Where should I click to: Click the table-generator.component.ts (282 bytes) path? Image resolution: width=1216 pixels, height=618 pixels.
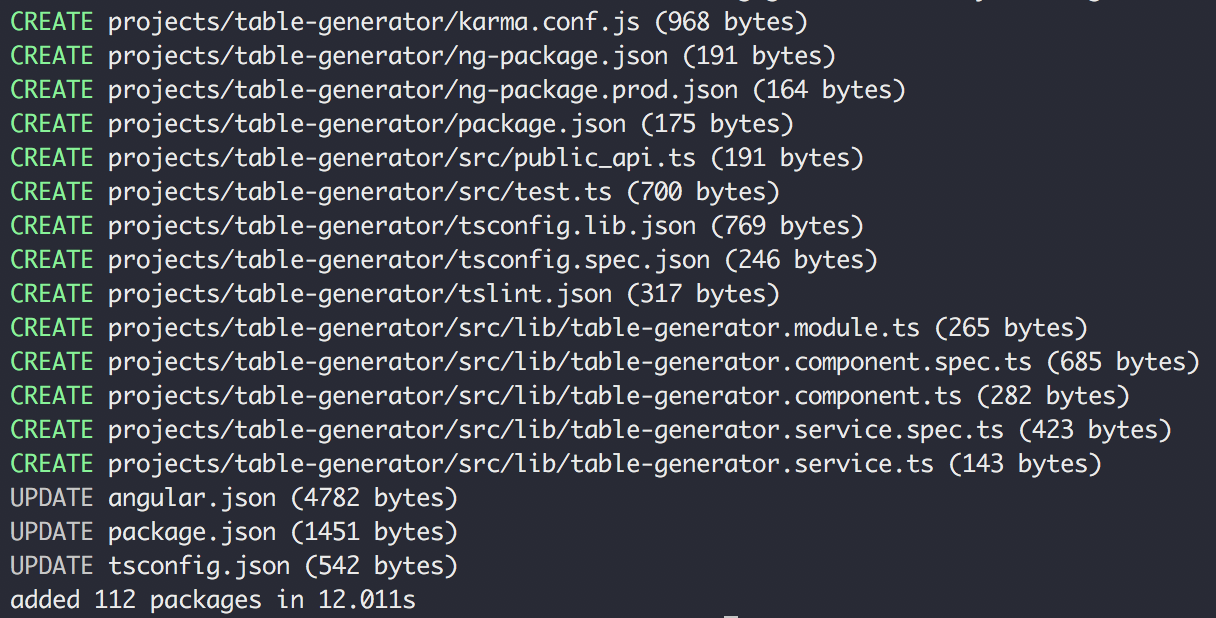tap(535, 396)
